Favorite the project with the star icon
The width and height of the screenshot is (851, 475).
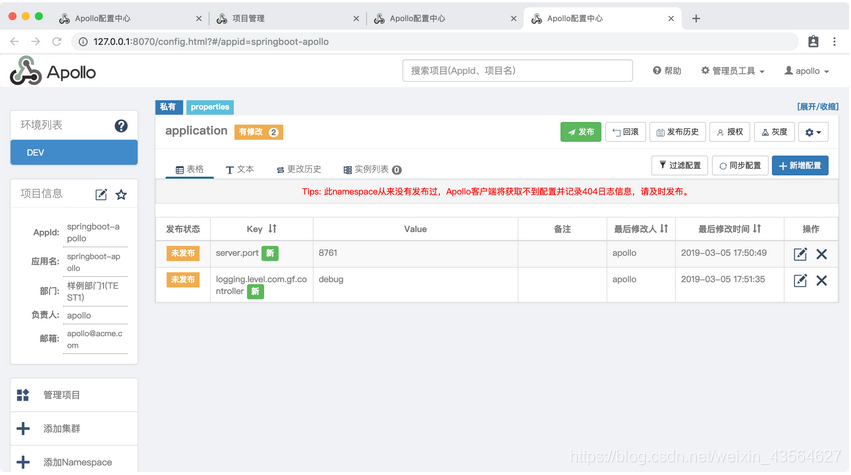click(122, 194)
